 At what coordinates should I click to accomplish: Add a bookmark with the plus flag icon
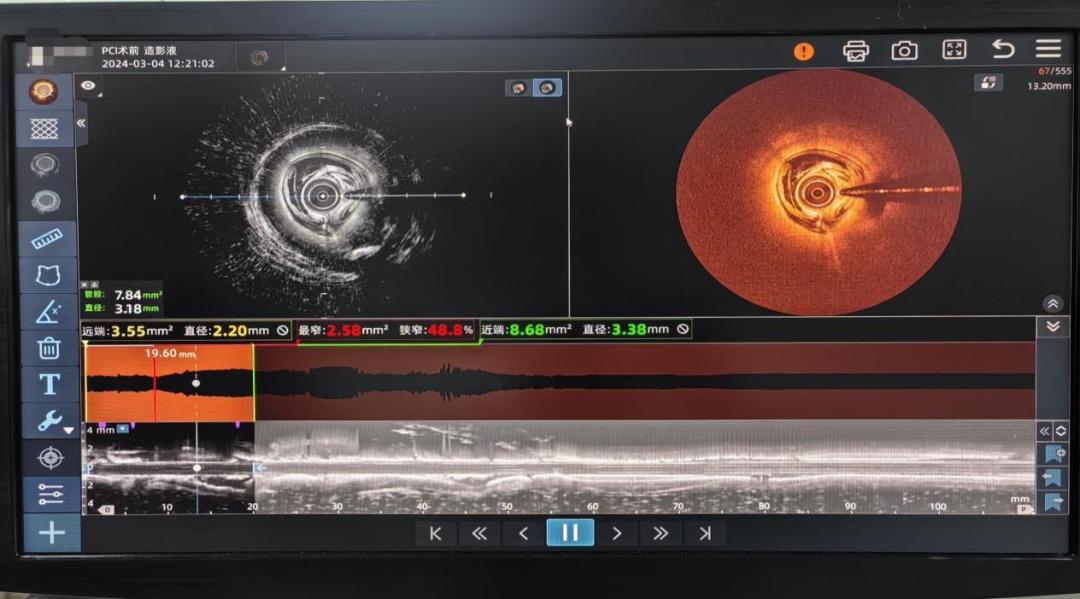[x=1055, y=453]
